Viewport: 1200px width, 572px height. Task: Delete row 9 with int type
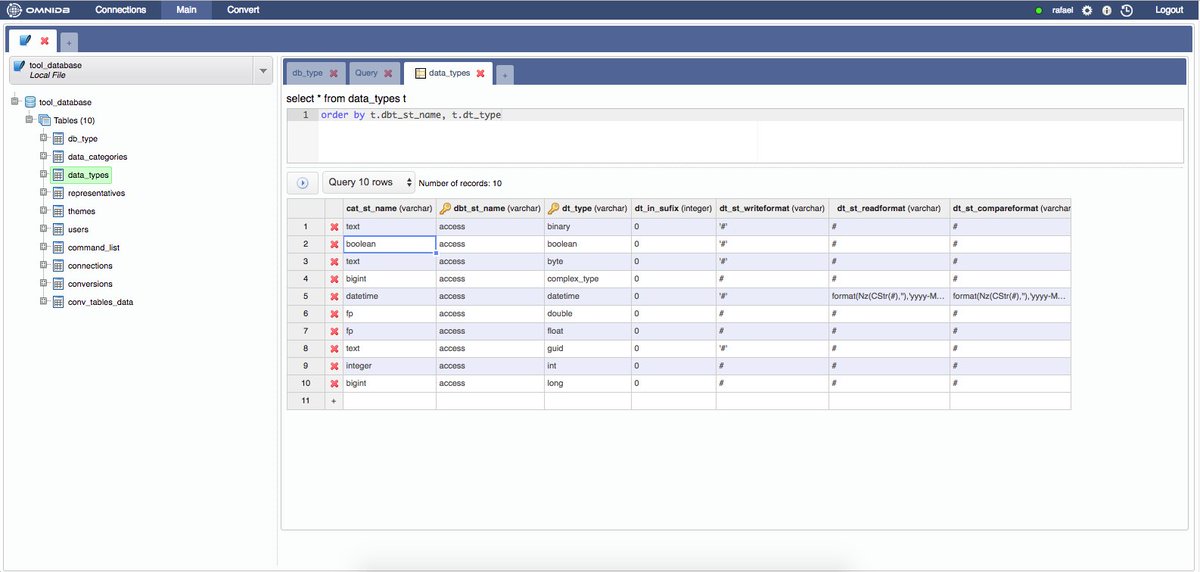(334, 366)
